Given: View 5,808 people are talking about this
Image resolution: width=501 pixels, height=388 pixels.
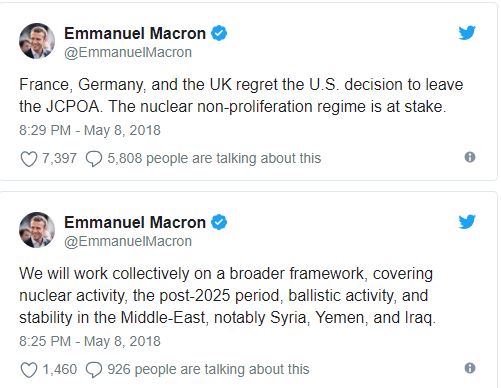Looking at the screenshot, I should click(214, 158).
